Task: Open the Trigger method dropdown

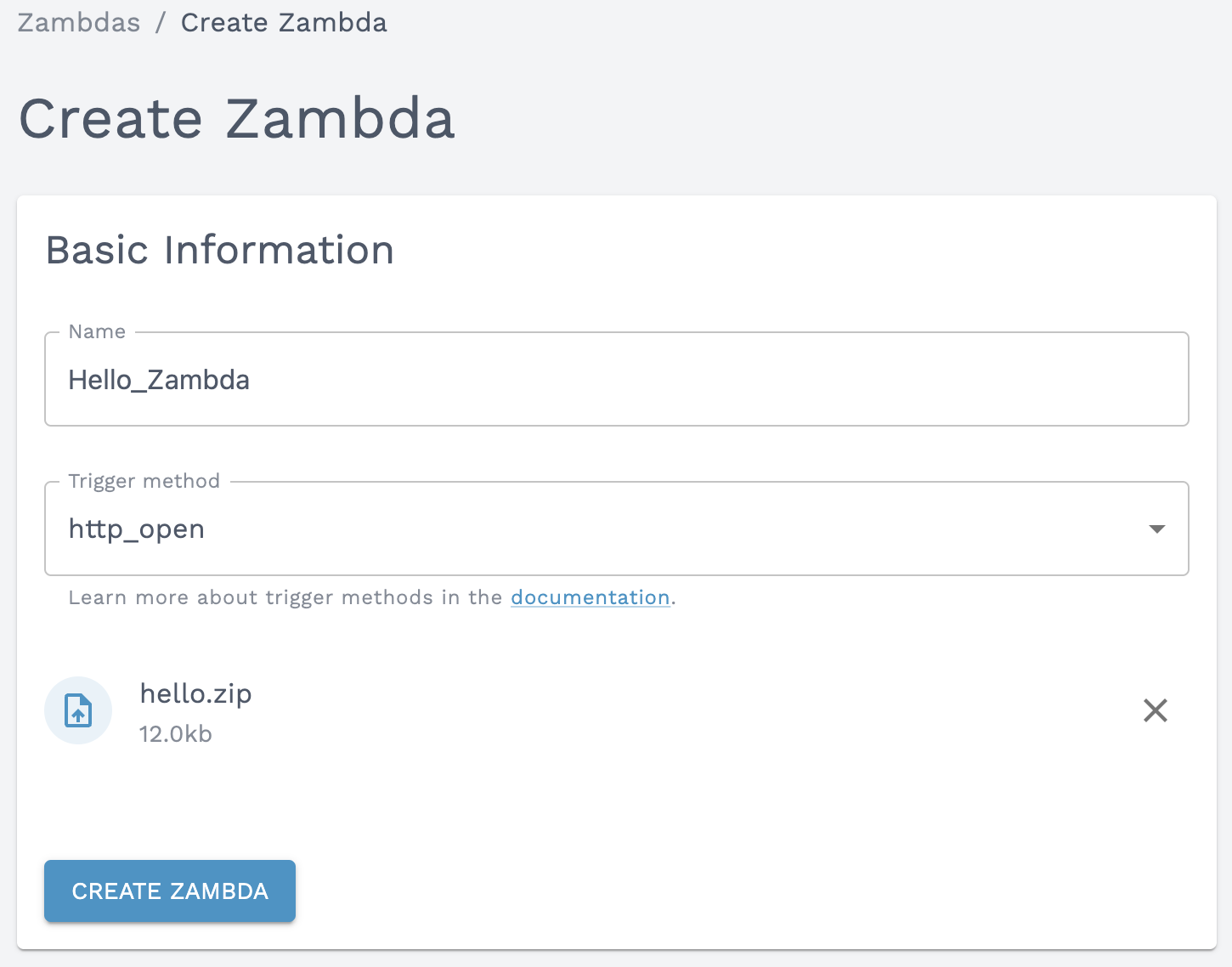Action: (x=616, y=529)
